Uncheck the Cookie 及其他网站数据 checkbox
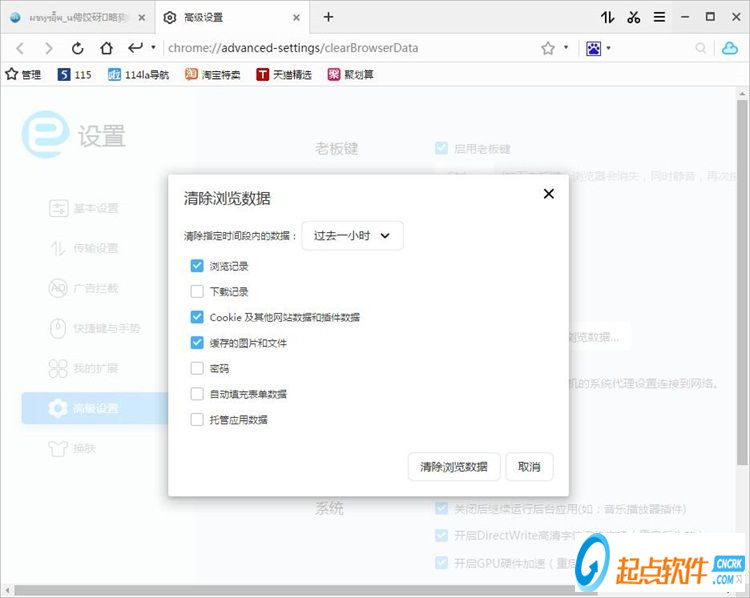Screen dimensions: 750x598 pyautogui.click(x=197, y=317)
